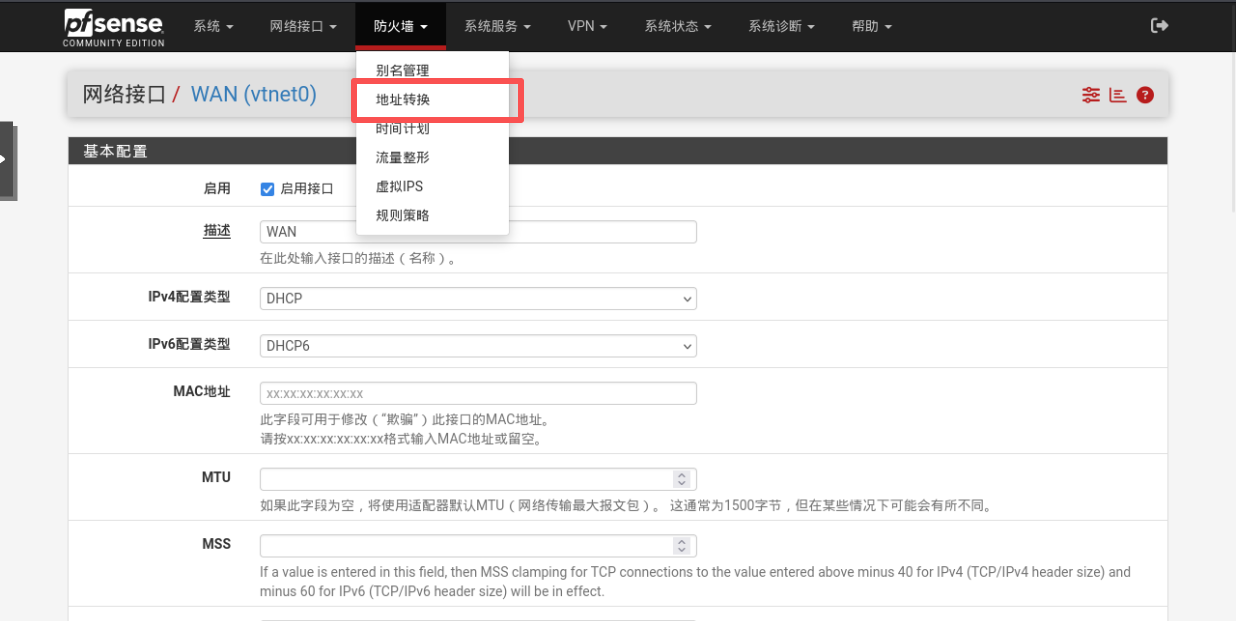Click the MTU spinner arrows
The height and width of the screenshot is (621, 1236).
[x=682, y=479]
